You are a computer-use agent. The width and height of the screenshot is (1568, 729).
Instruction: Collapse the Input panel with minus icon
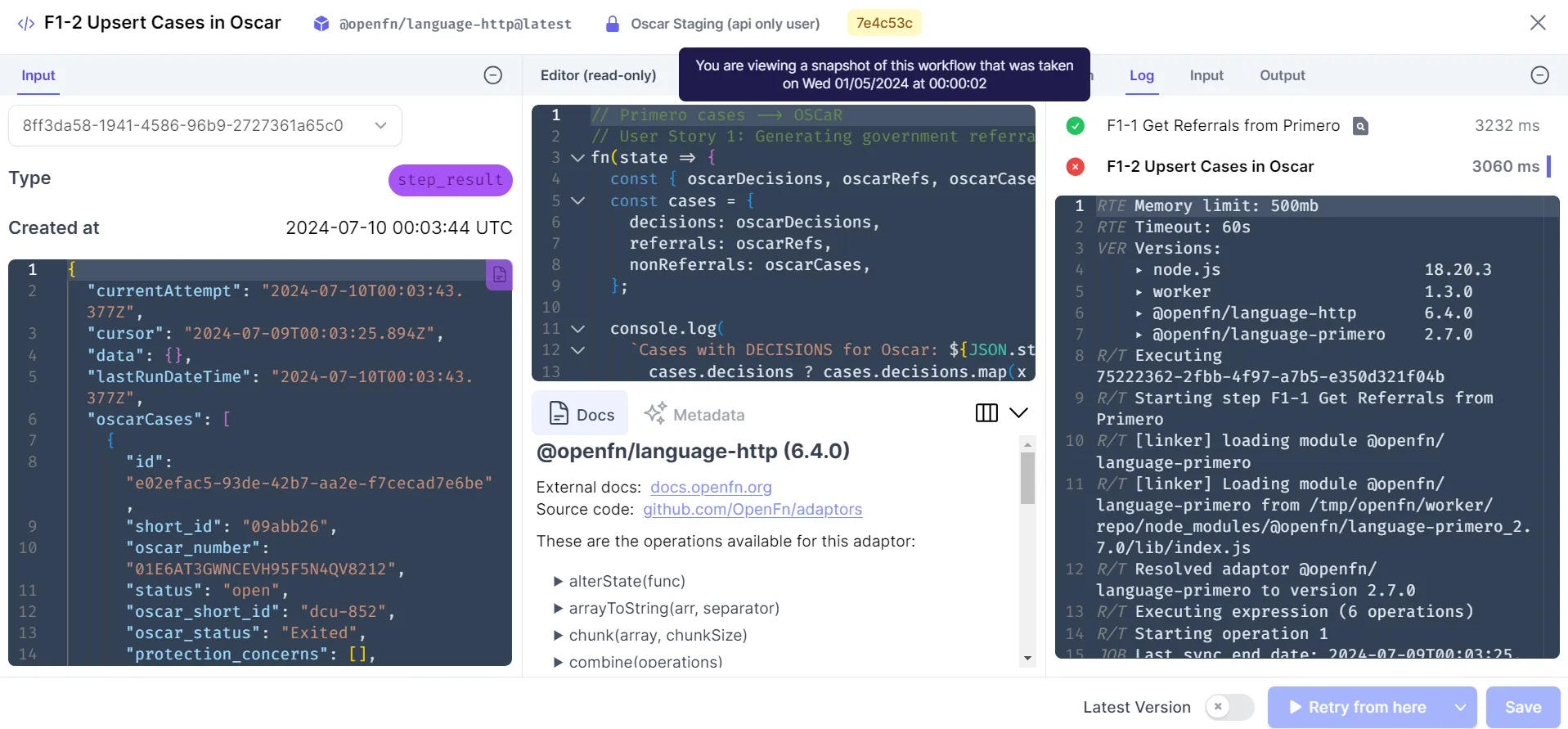click(493, 75)
